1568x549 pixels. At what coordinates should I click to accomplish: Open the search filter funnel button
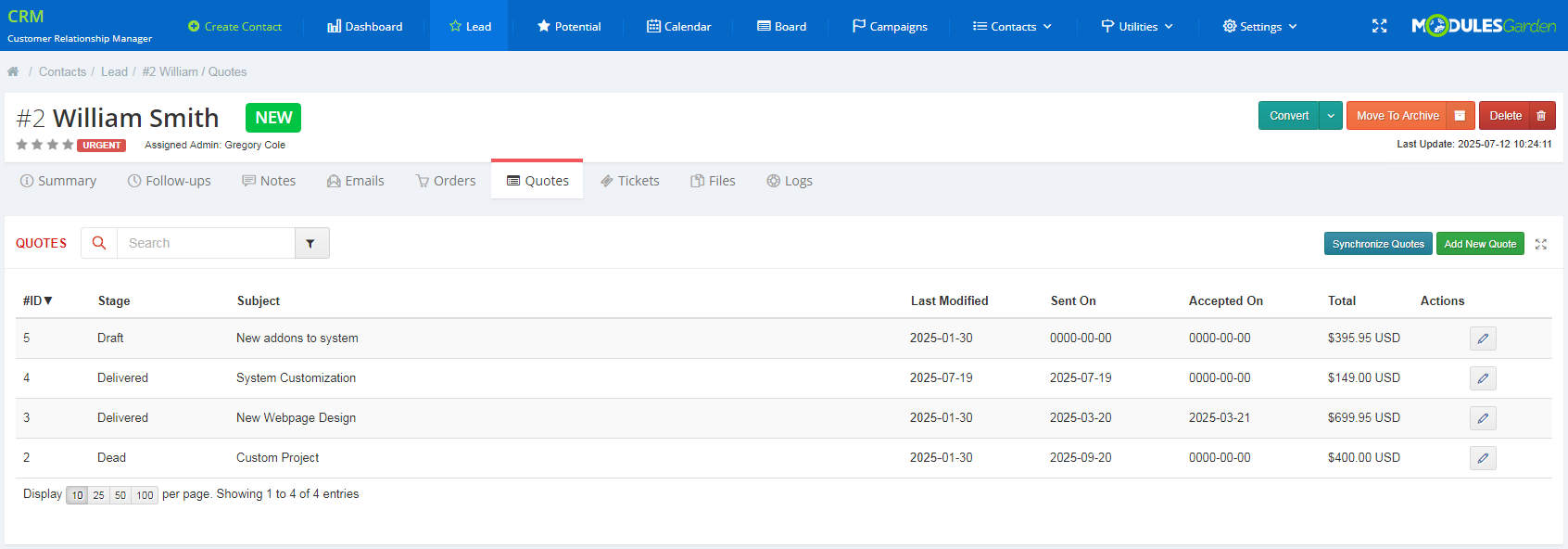click(x=311, y=243)
